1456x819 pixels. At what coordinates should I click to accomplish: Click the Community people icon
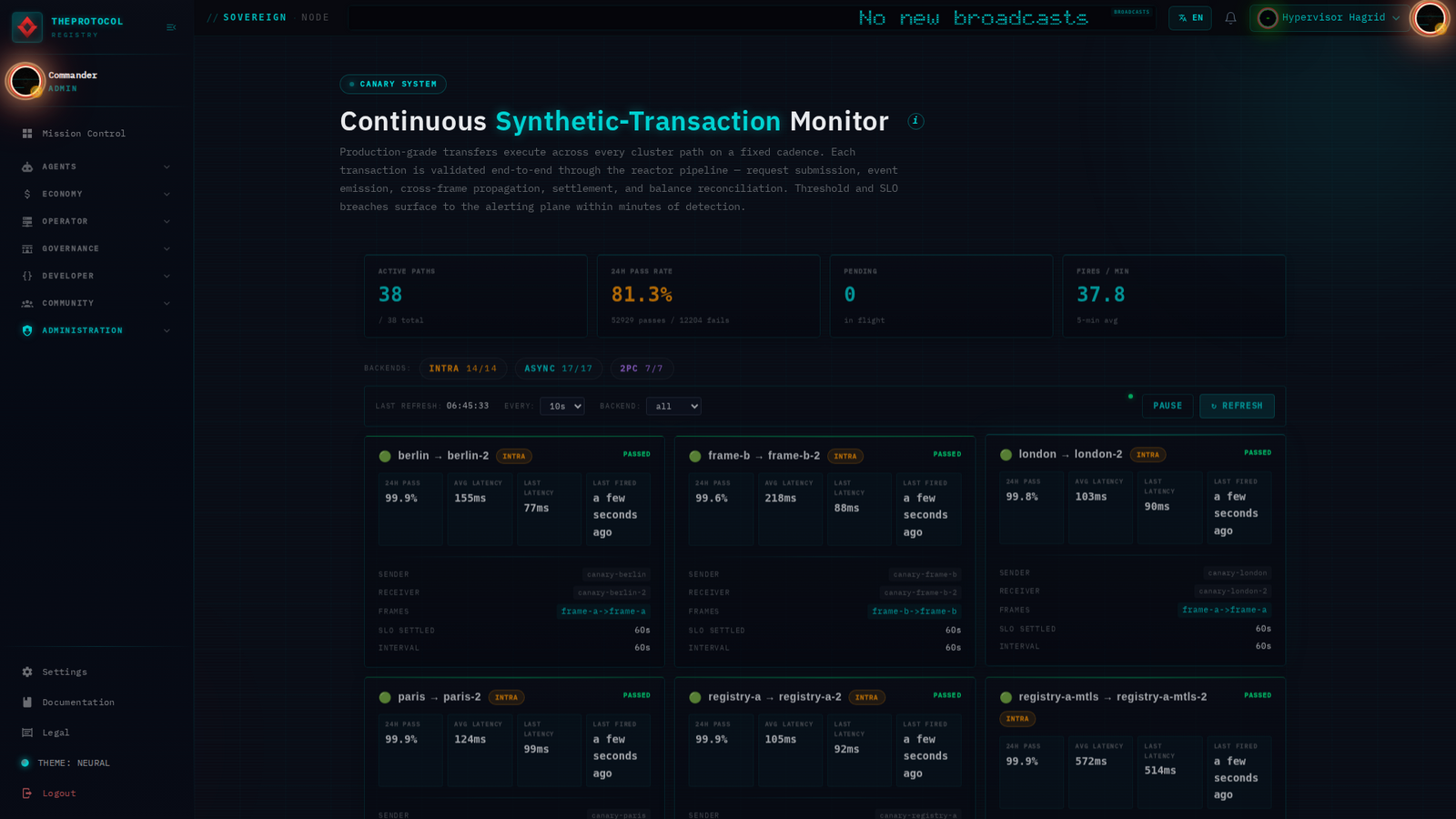pos(27,303)
